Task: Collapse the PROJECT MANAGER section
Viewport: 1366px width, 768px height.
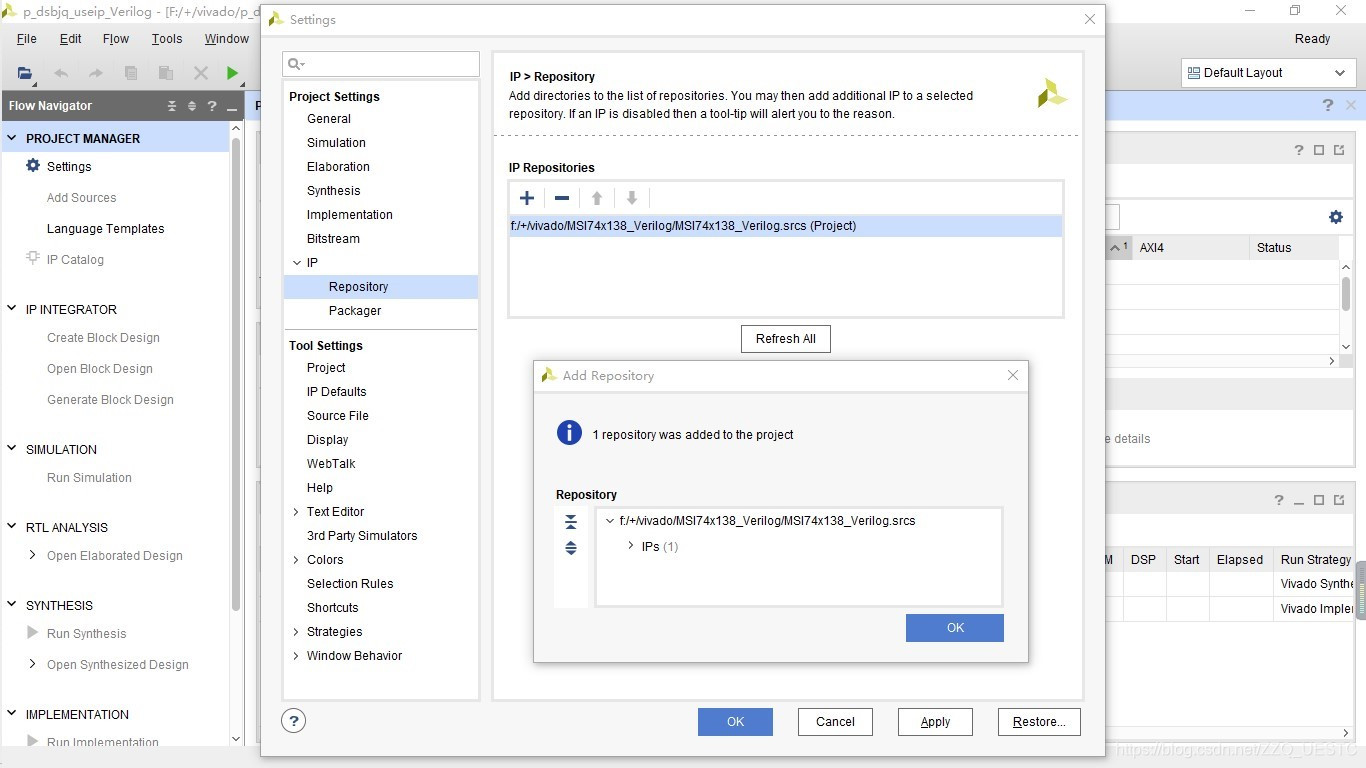Action: tap(12, 138)
